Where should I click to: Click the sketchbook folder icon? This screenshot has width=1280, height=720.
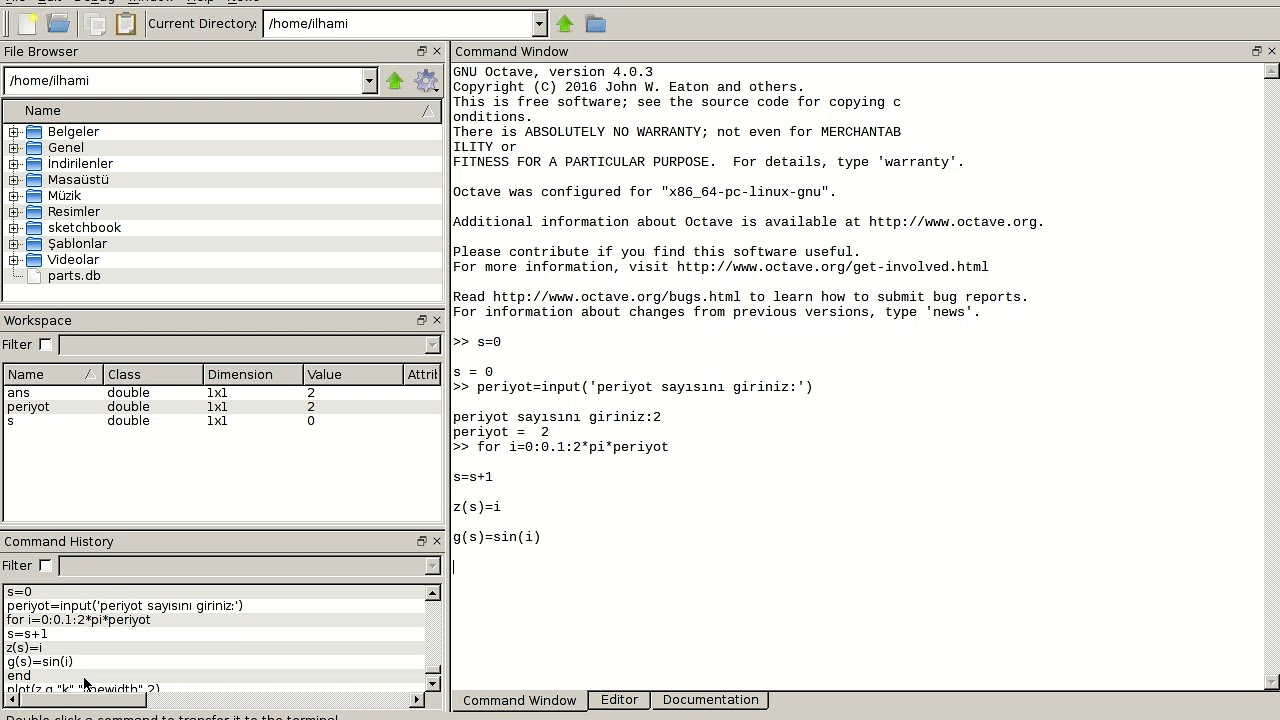coord(34,228)
